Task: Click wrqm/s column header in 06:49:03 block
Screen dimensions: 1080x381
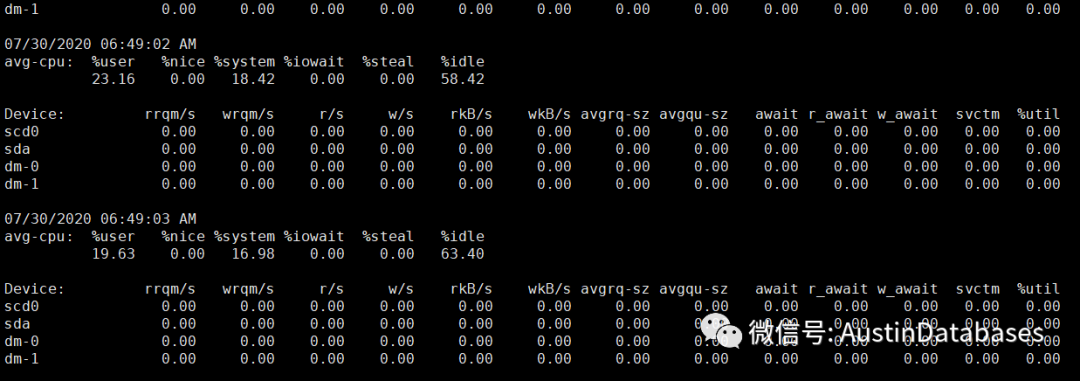Action: [249, 289]
